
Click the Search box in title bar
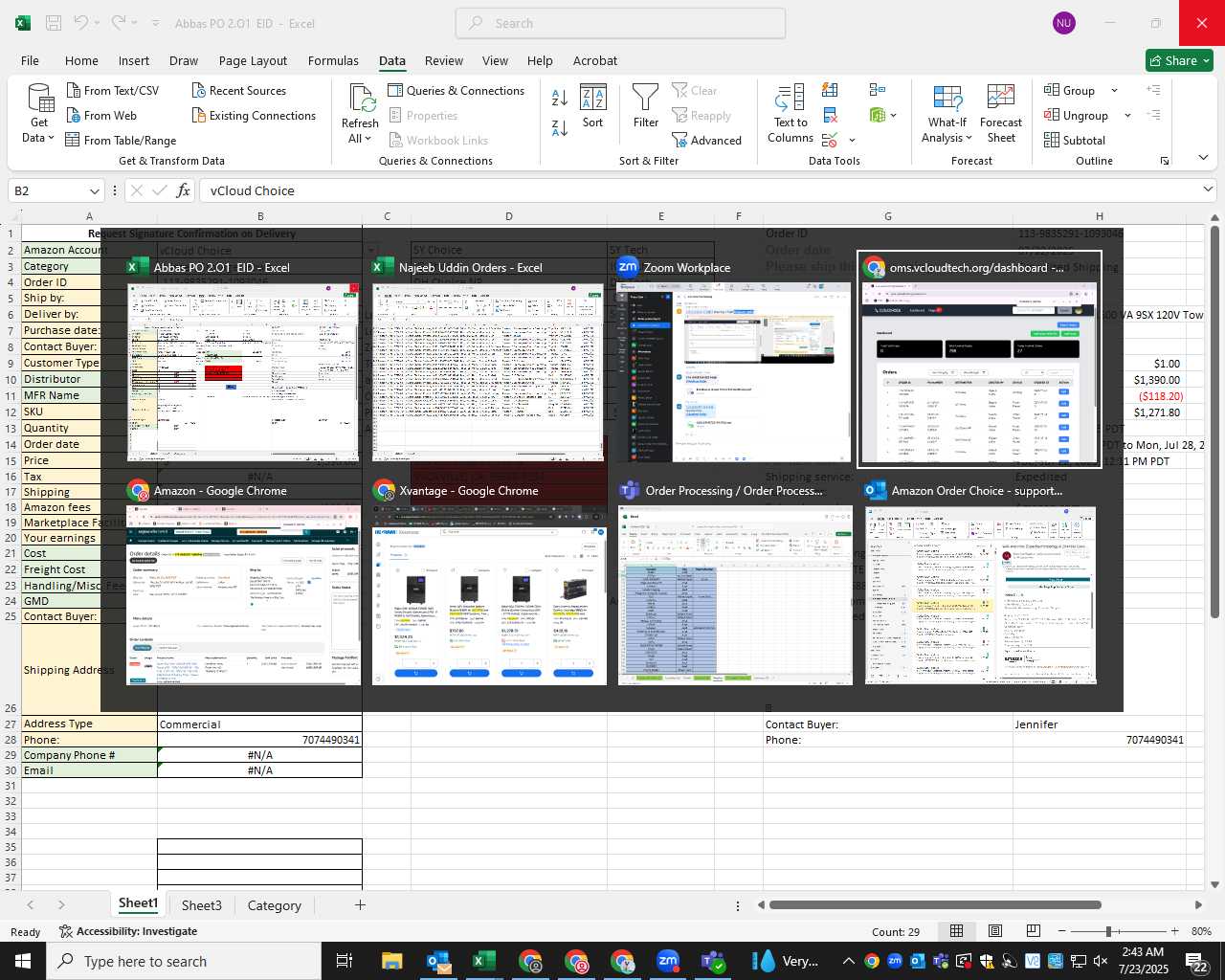(620, 23)
